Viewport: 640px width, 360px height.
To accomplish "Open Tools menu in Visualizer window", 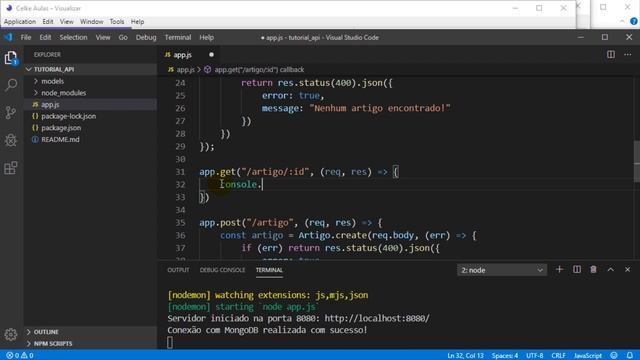I will click(117, 22).
